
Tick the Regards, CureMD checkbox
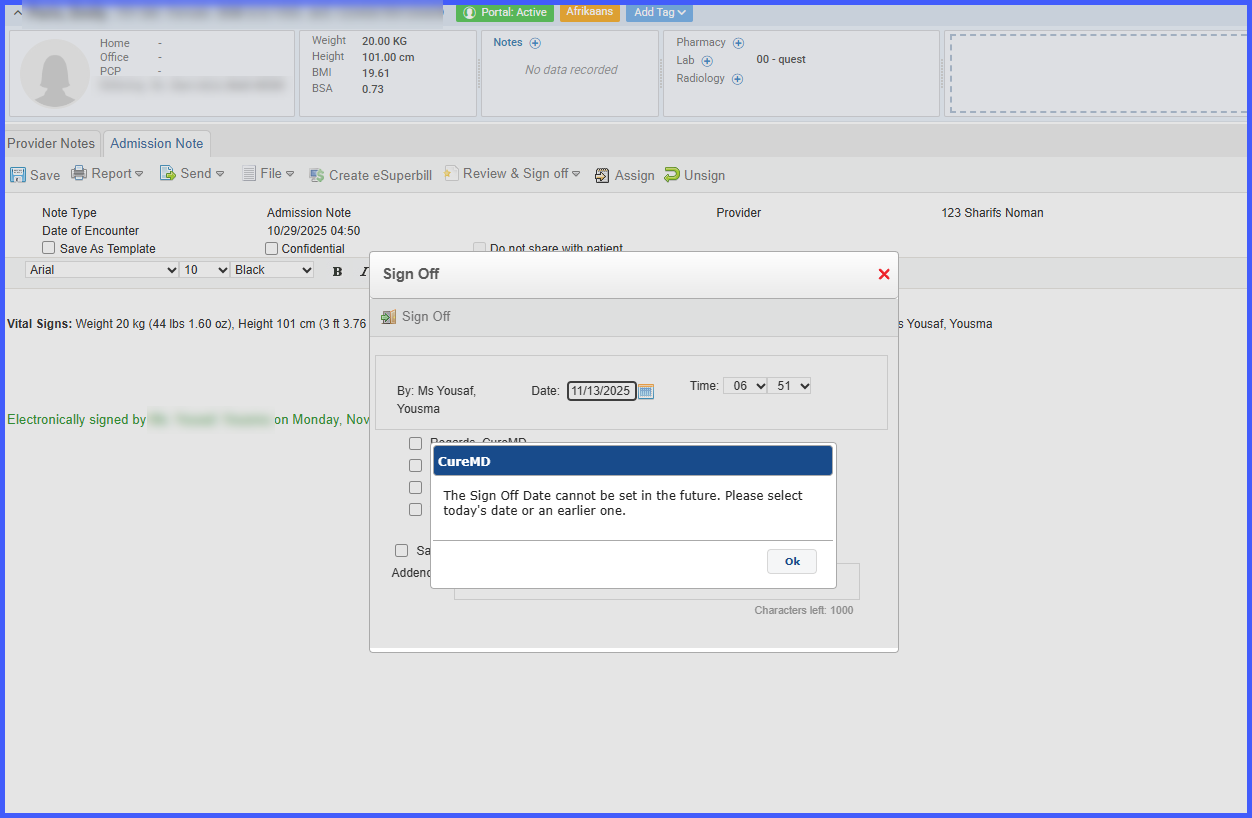click(416, 443)
